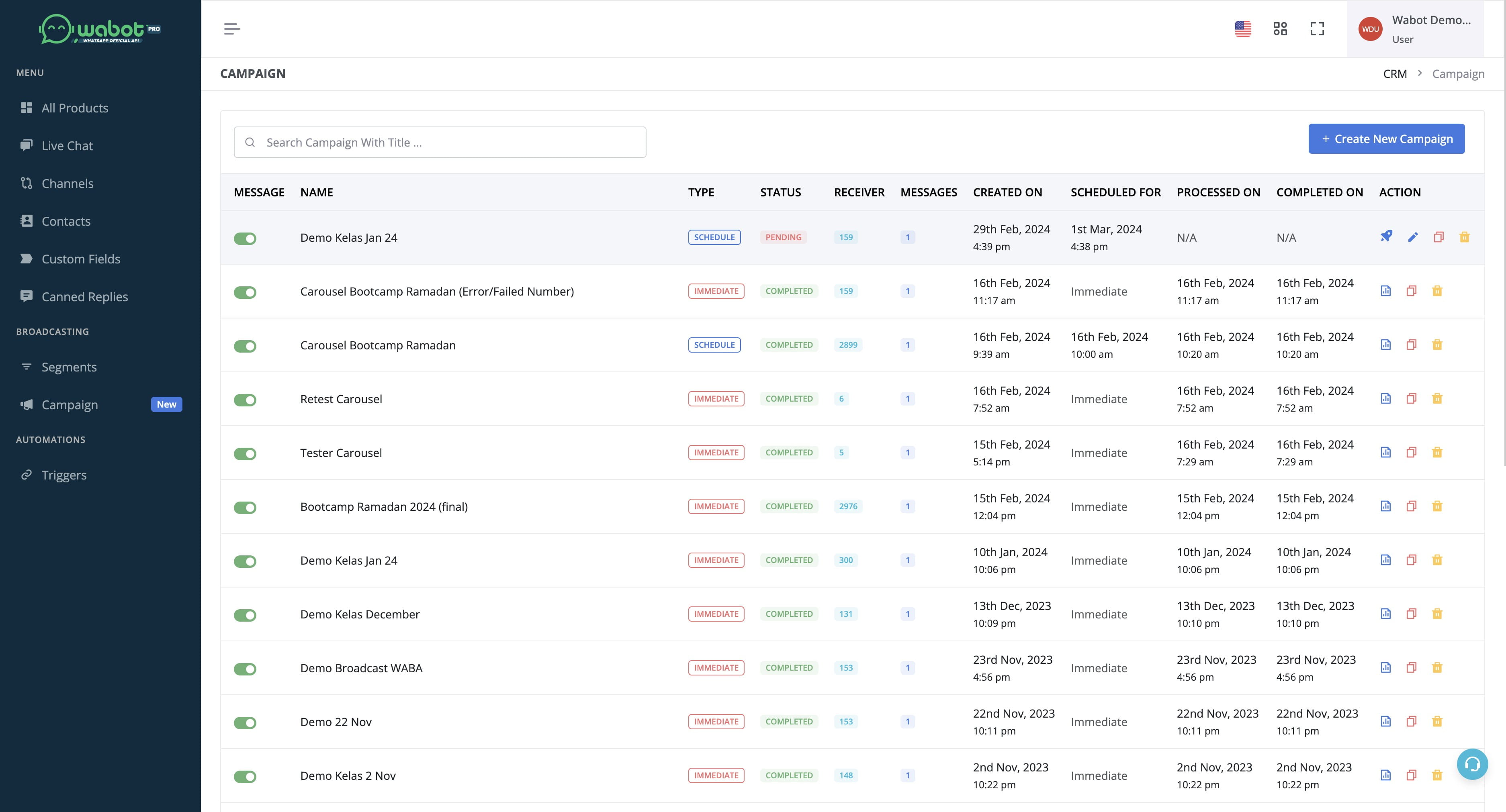1506x812 pixels.
Task: Click the Retest Carousel campaign name
Action: 341,399
